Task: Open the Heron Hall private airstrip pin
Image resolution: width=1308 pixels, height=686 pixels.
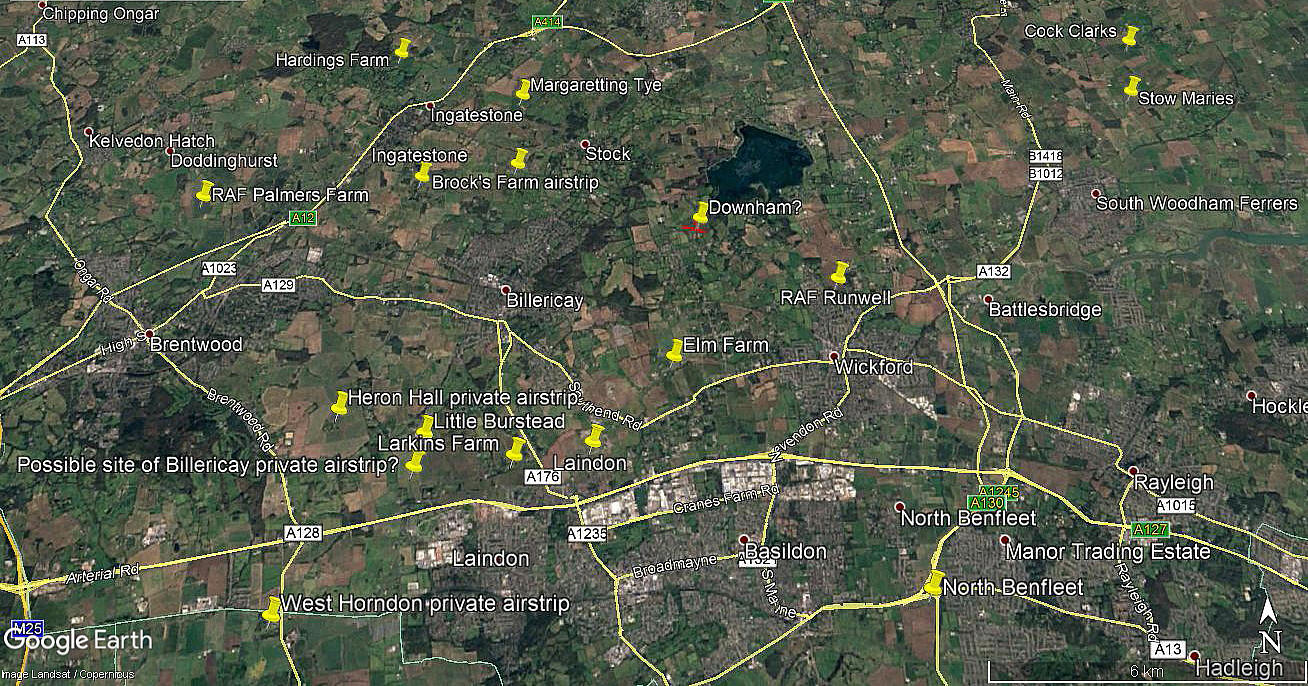Action: tap(339, 404)
